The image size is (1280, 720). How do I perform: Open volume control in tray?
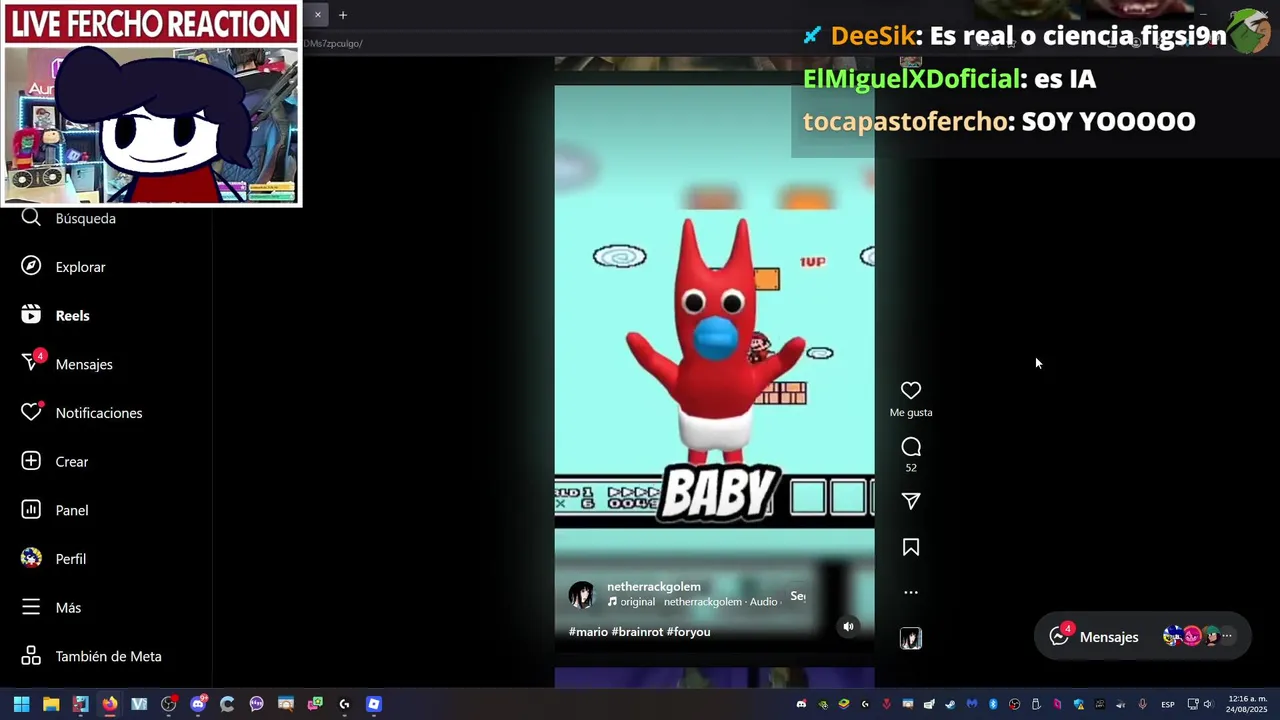tap(1208, 704)
